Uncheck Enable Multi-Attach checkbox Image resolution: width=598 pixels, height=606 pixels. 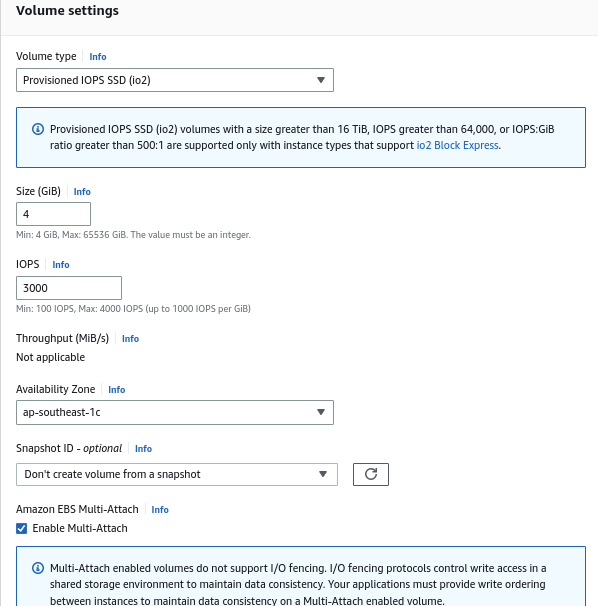(x=22, y=528)
